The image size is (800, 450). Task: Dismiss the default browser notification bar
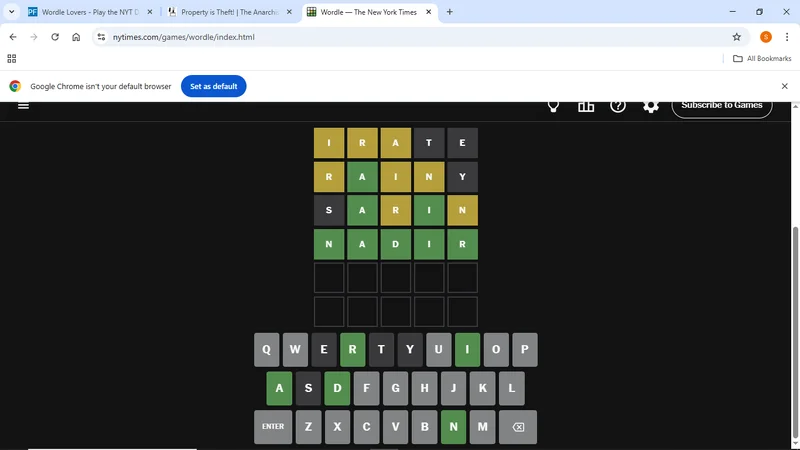(784, 86)
